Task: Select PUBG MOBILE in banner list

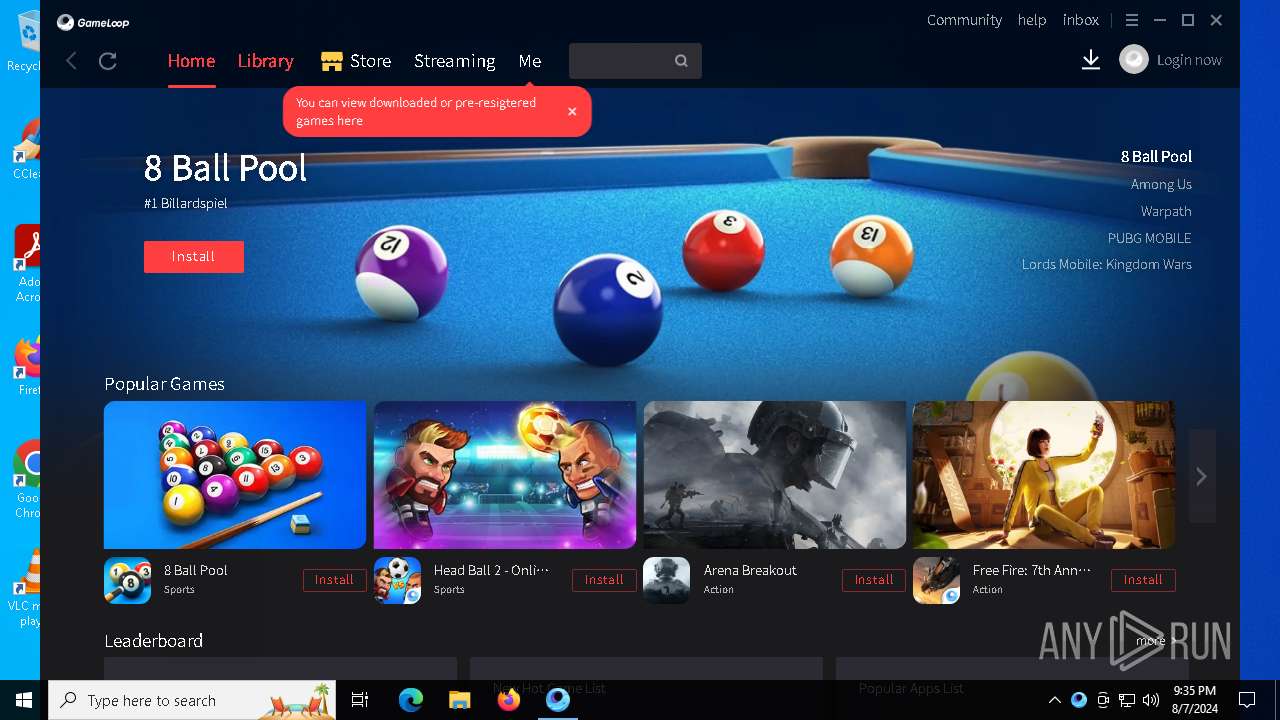Action: tap(1149, 238)
